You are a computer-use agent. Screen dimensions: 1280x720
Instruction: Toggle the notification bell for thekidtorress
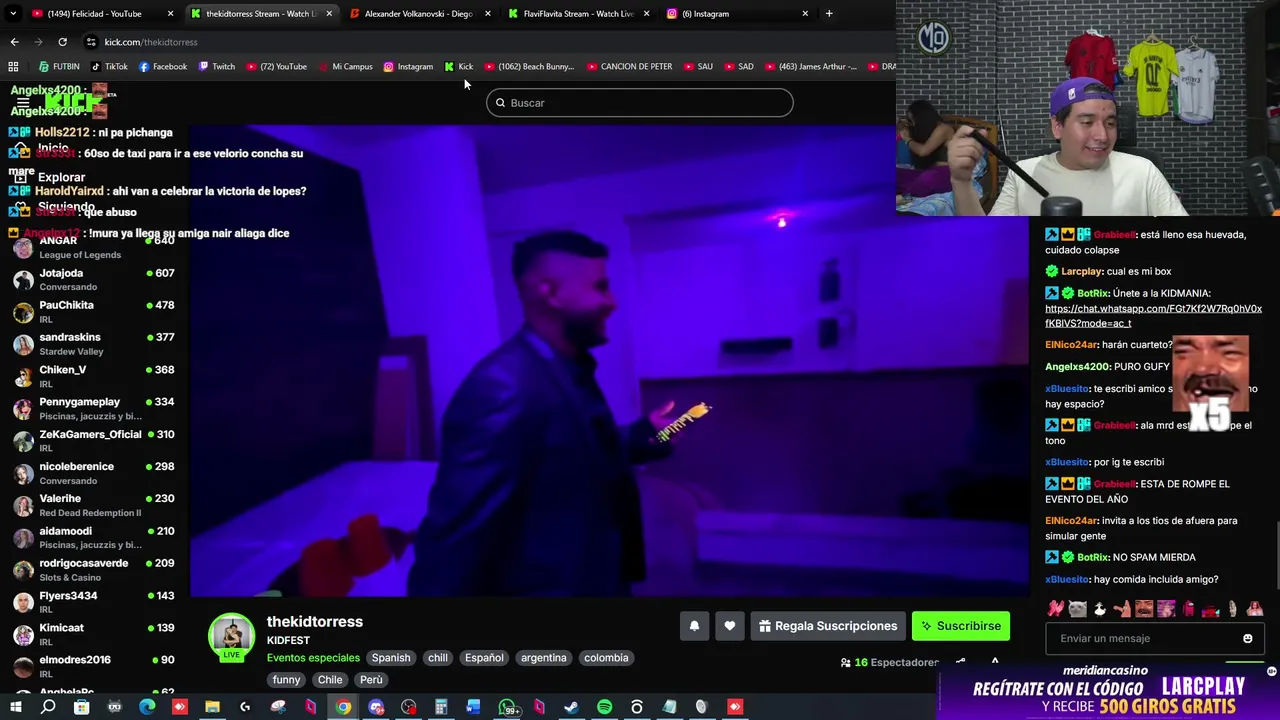(694, 626)
